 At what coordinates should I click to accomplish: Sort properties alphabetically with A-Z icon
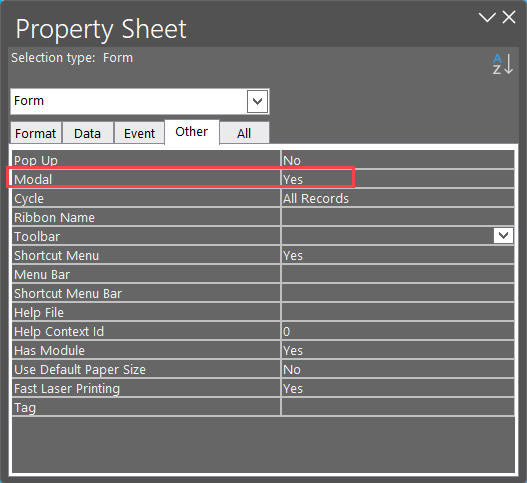coord(503,64)
